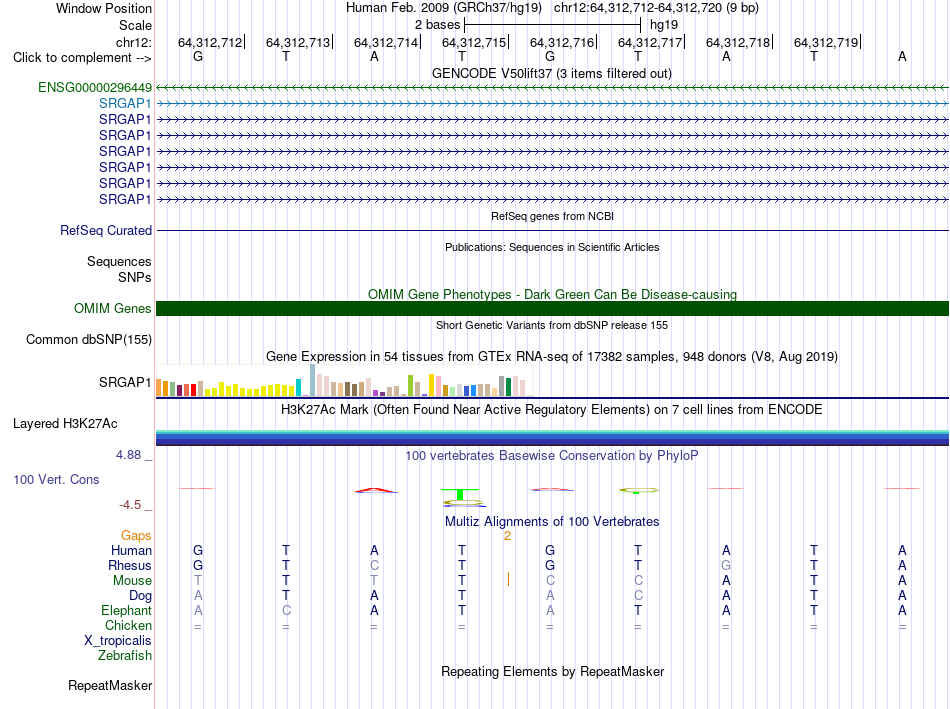The width and height of the screenshot is (950, 709).
Task: Select the Elephant species label
Action: (127, 610)
